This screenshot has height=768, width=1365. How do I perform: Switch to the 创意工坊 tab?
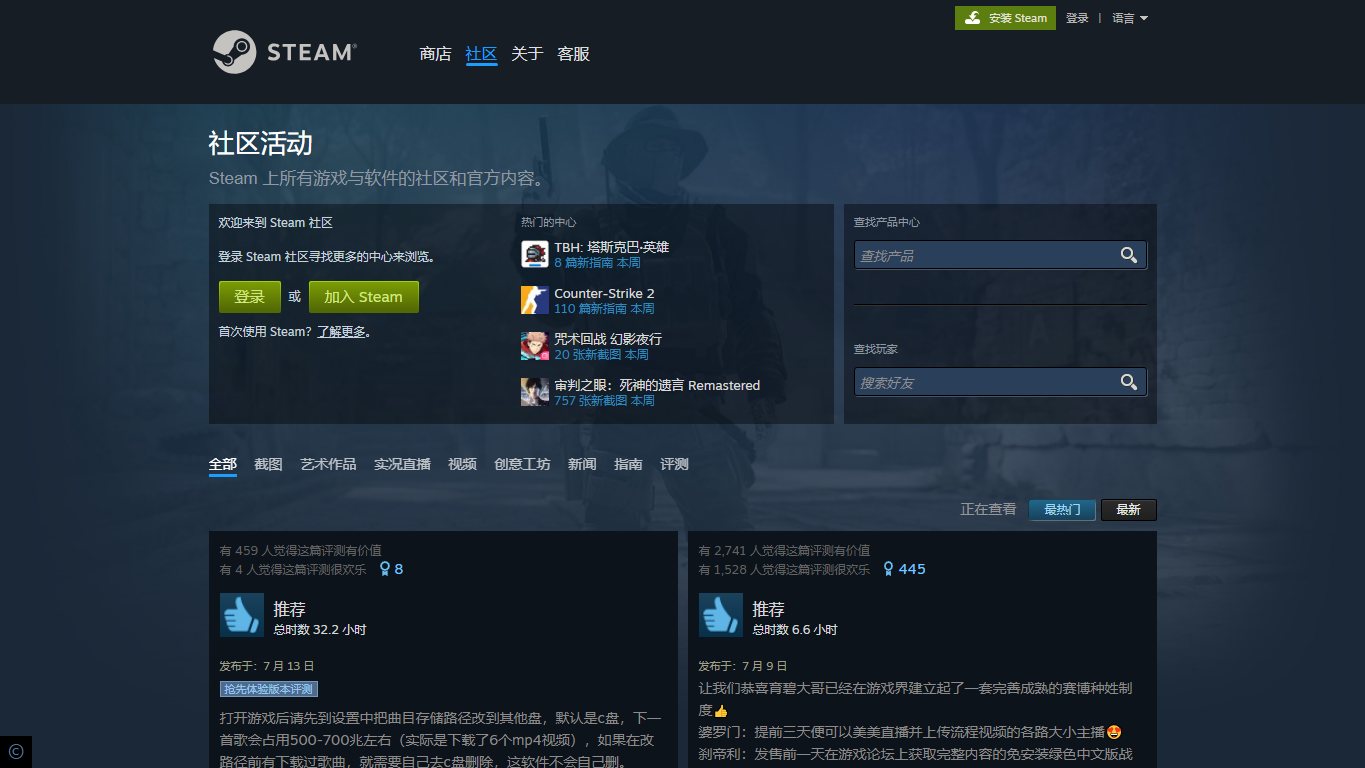522,465
